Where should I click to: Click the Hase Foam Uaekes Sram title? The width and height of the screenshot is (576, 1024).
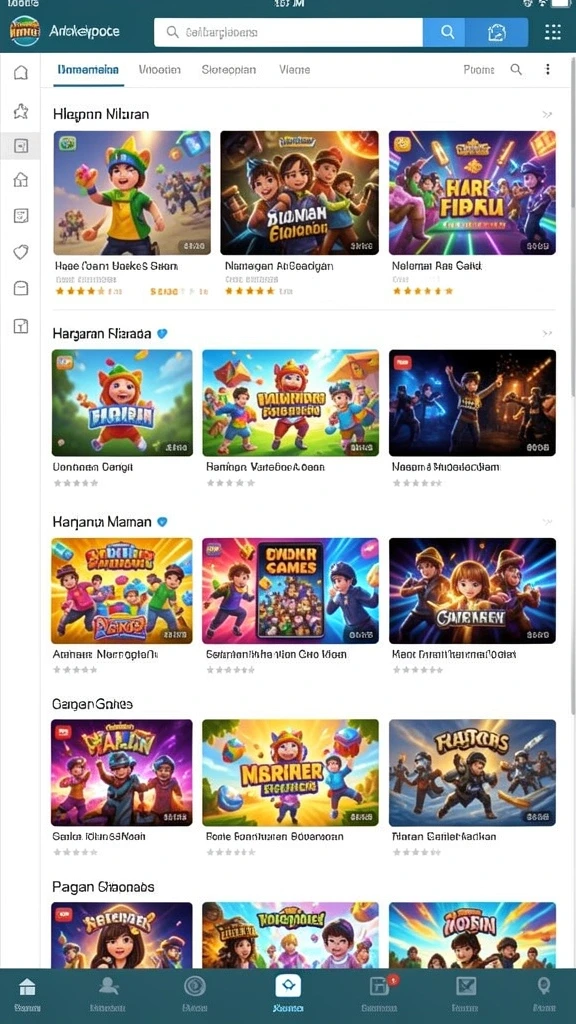tap(116, 266)
